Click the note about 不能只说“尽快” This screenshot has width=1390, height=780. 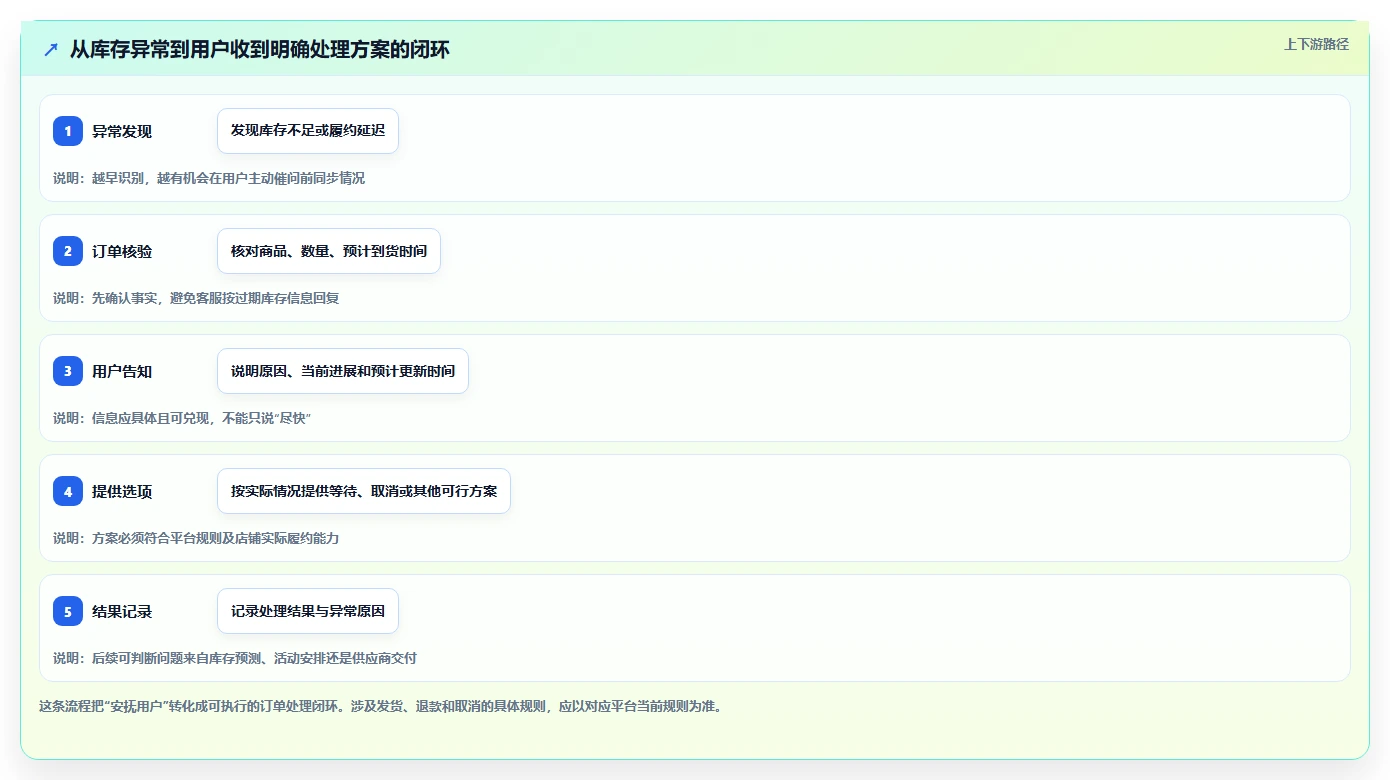(183, 418)
